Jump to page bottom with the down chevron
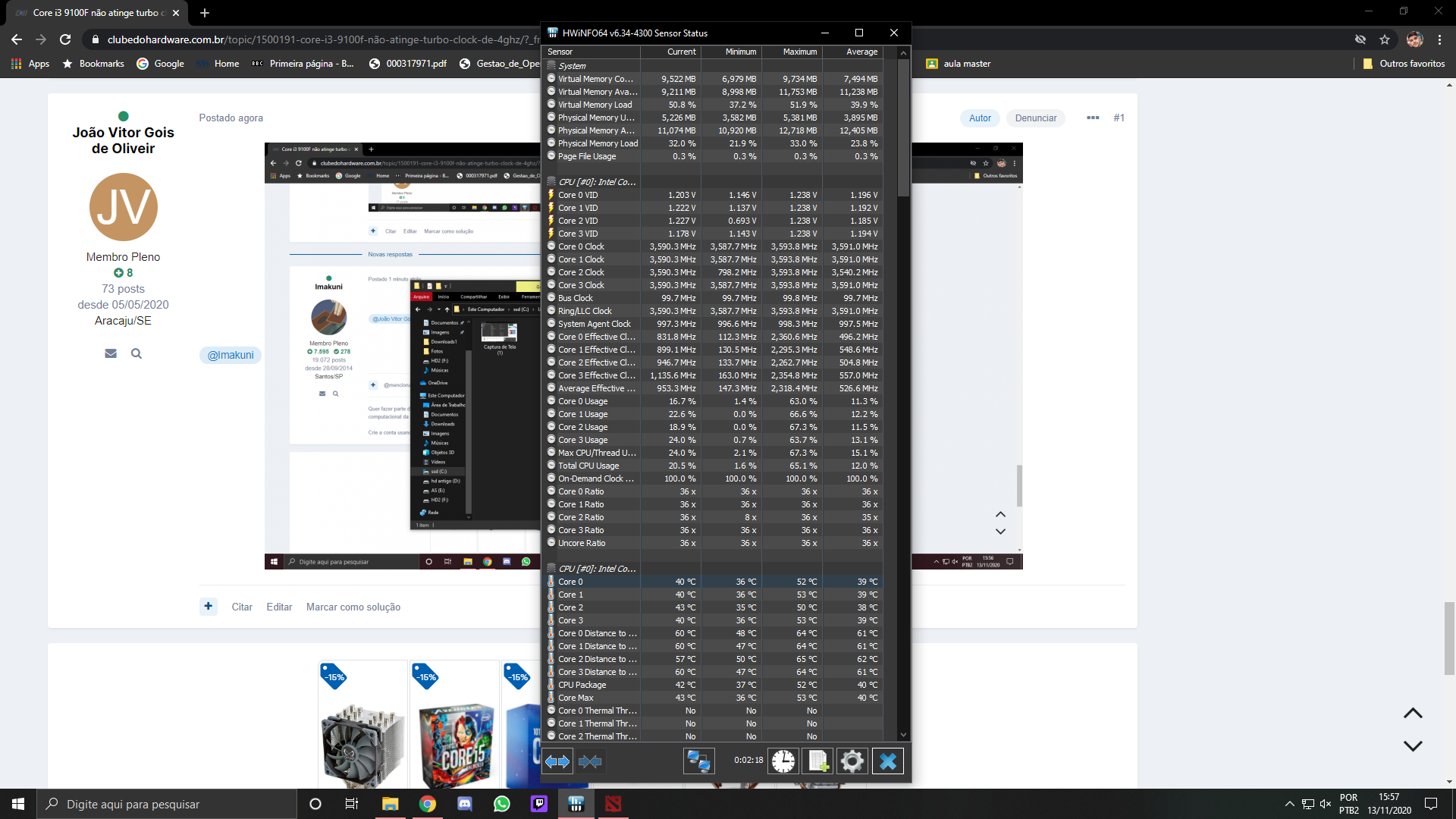The image size is (1456, 819). pos(1413,746)
